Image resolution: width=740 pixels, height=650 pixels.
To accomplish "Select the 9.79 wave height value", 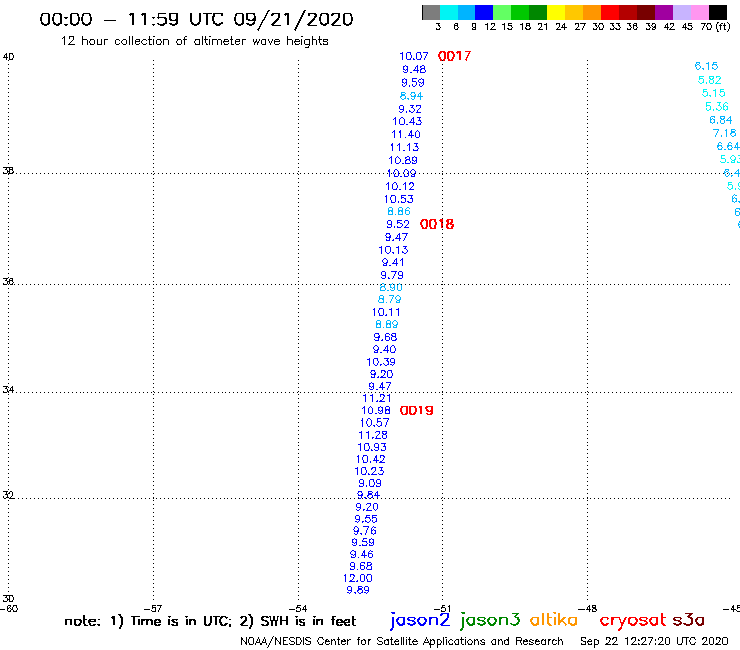I will [x=392, y=275].
